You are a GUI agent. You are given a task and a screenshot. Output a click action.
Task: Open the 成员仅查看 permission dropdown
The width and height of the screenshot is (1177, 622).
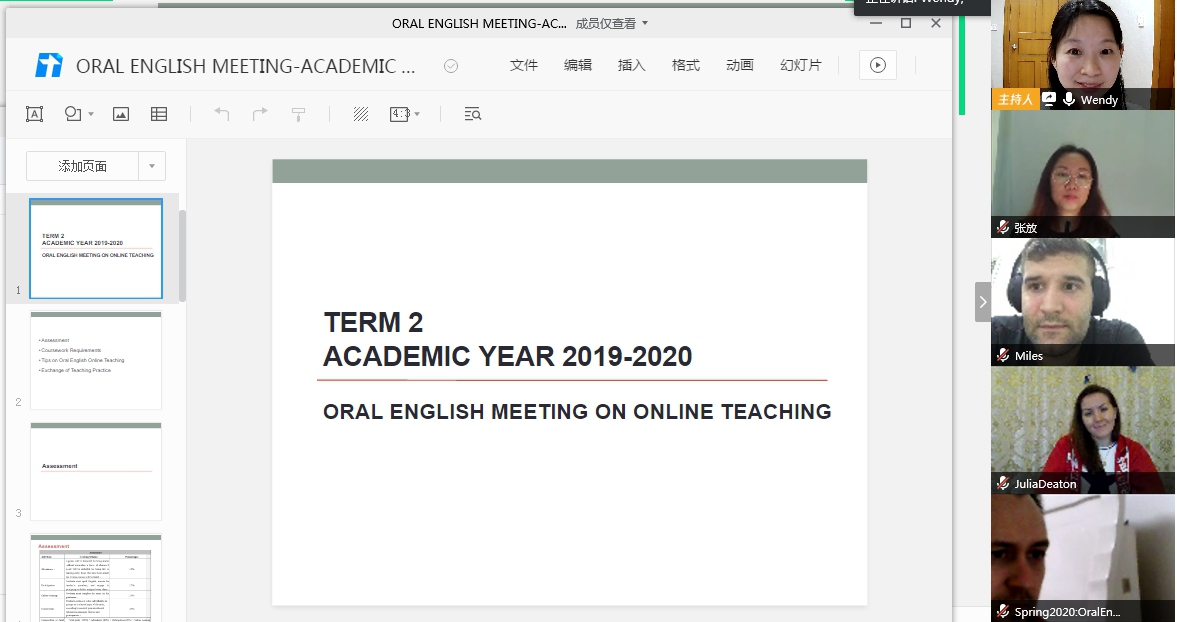(612, 23)
